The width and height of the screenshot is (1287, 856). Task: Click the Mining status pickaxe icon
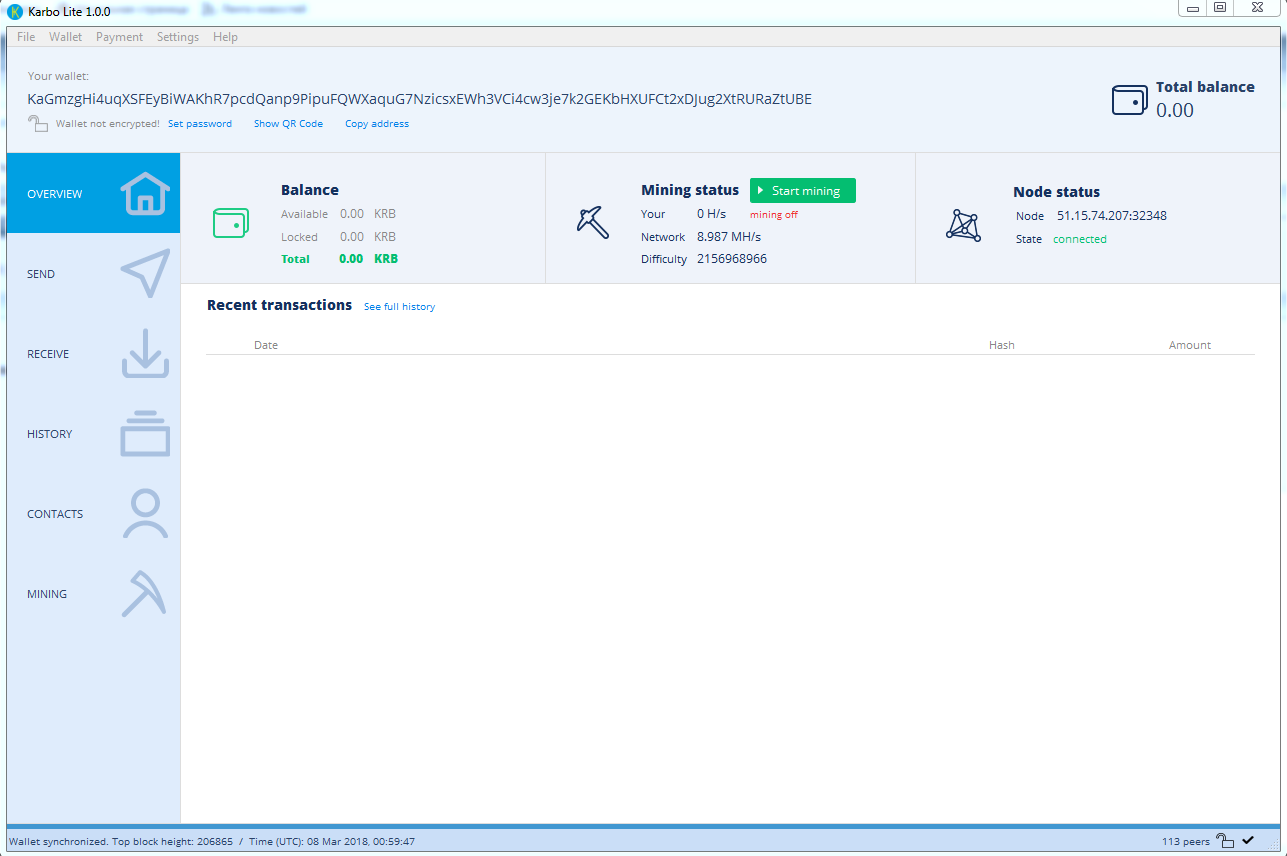pyautogui.click(x=593, y=222)
